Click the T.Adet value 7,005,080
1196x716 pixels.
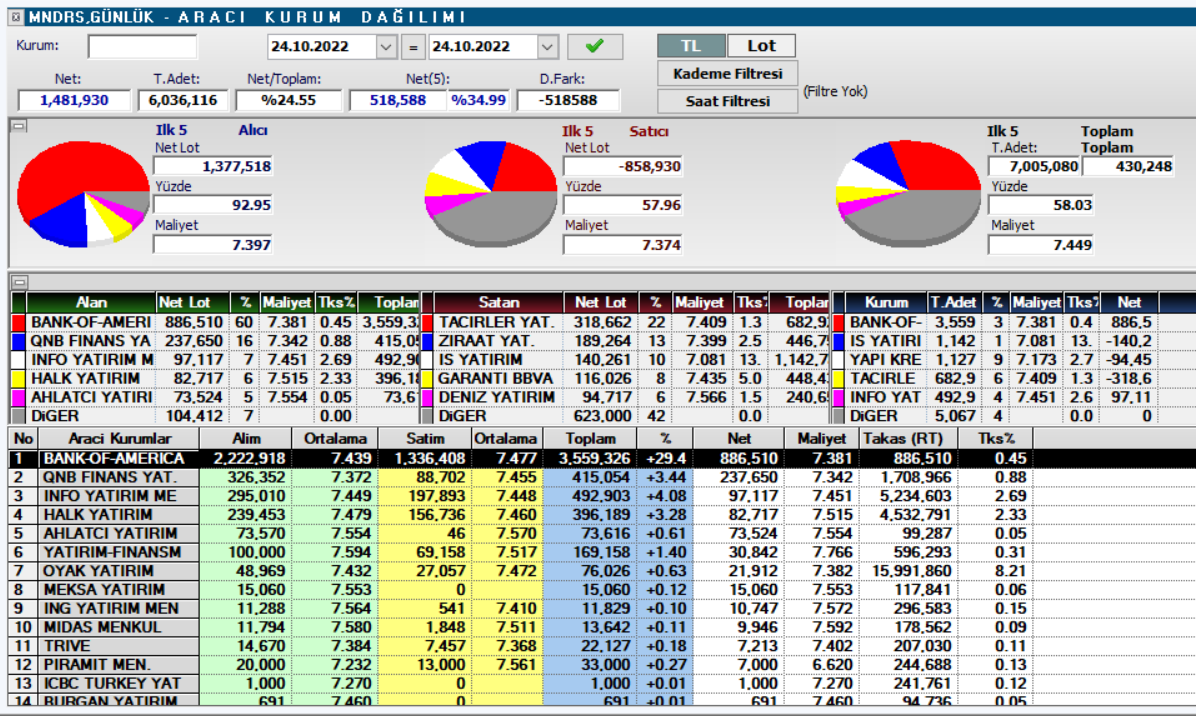click(x=1034, y=166)
